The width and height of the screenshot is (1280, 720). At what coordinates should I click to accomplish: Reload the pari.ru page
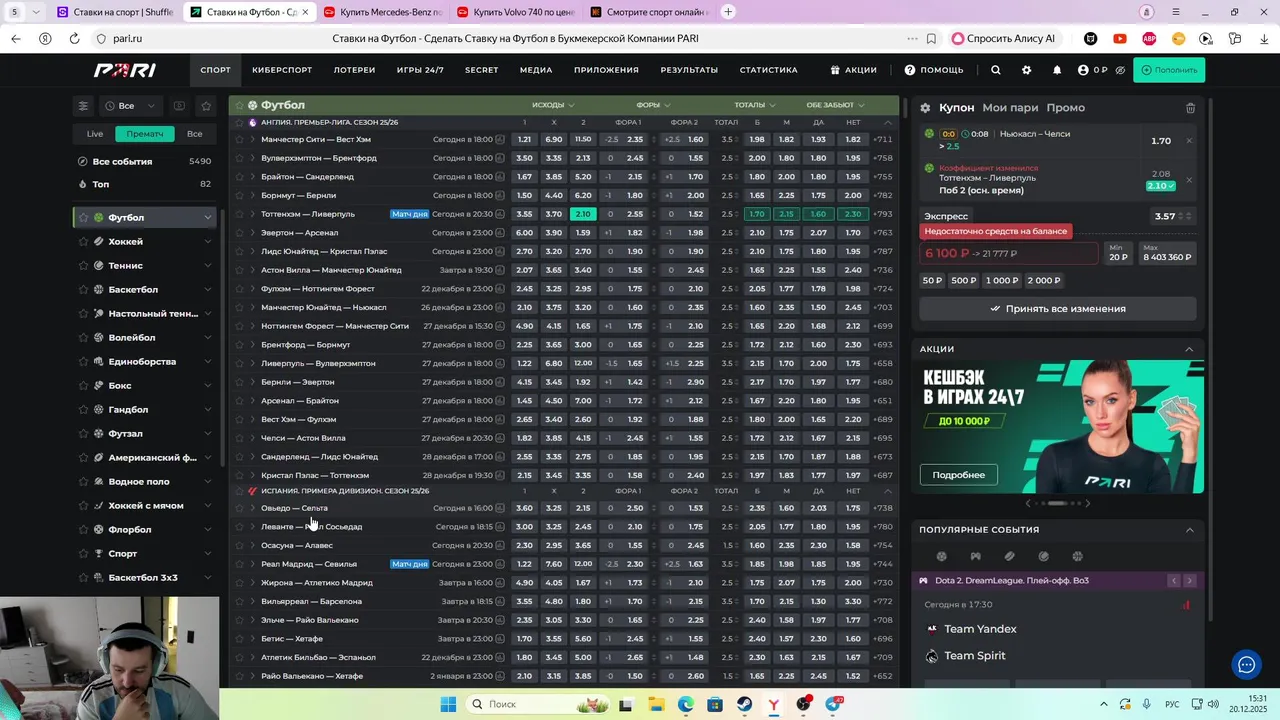tap(74, 39)
